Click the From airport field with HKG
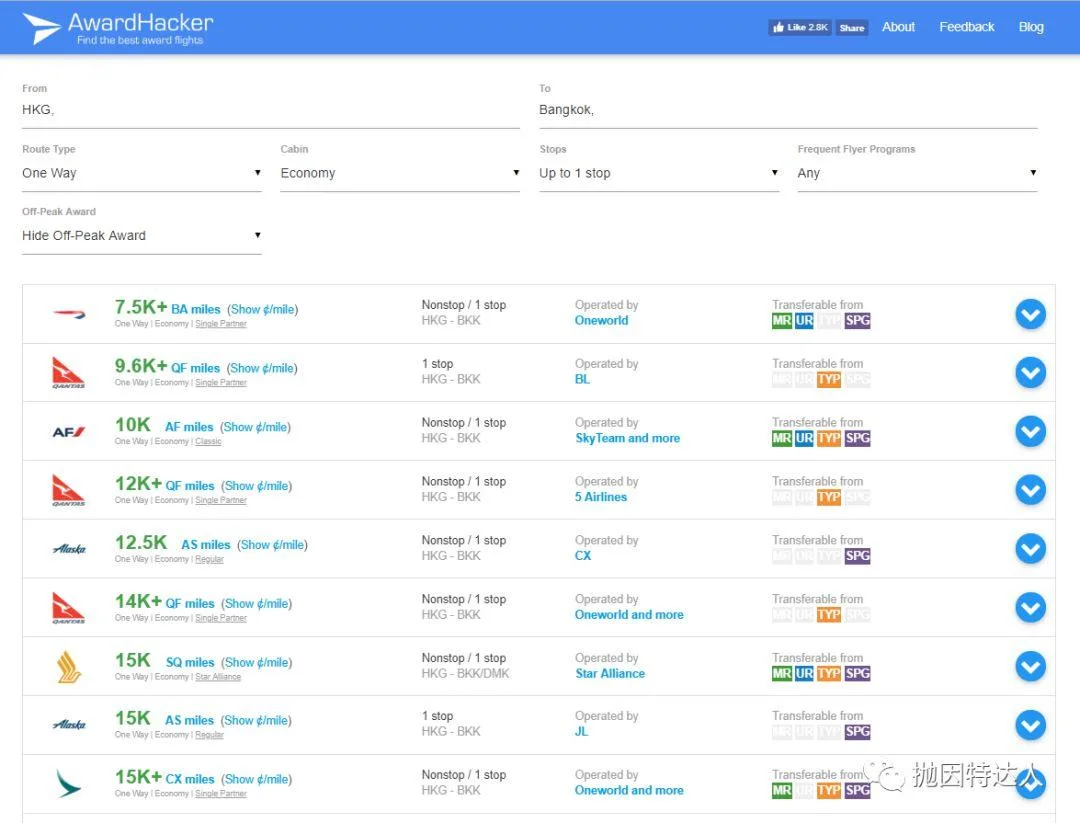Screen dimensions: 1080x823 (271, 110)
